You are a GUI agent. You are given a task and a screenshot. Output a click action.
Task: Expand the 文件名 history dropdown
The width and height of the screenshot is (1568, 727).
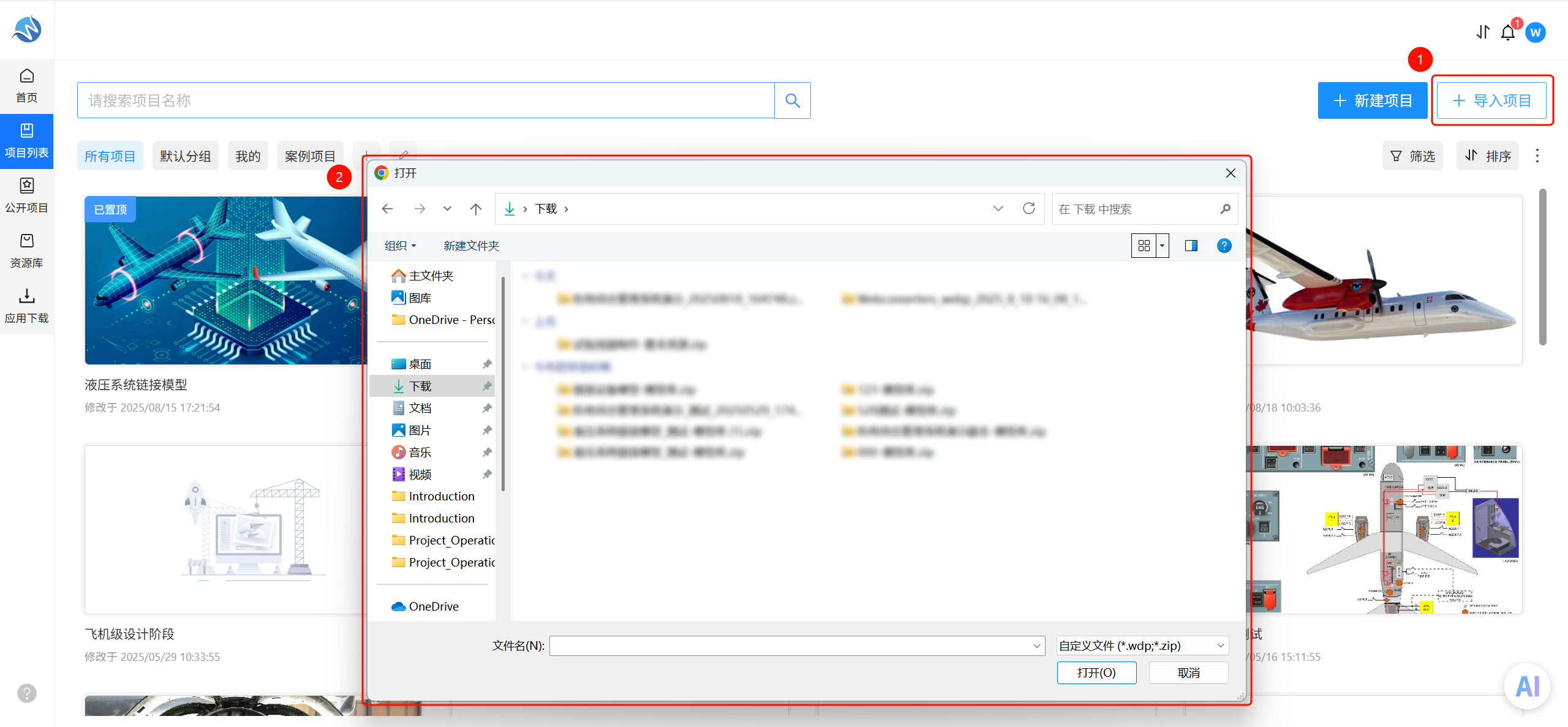click(1037, 646)
